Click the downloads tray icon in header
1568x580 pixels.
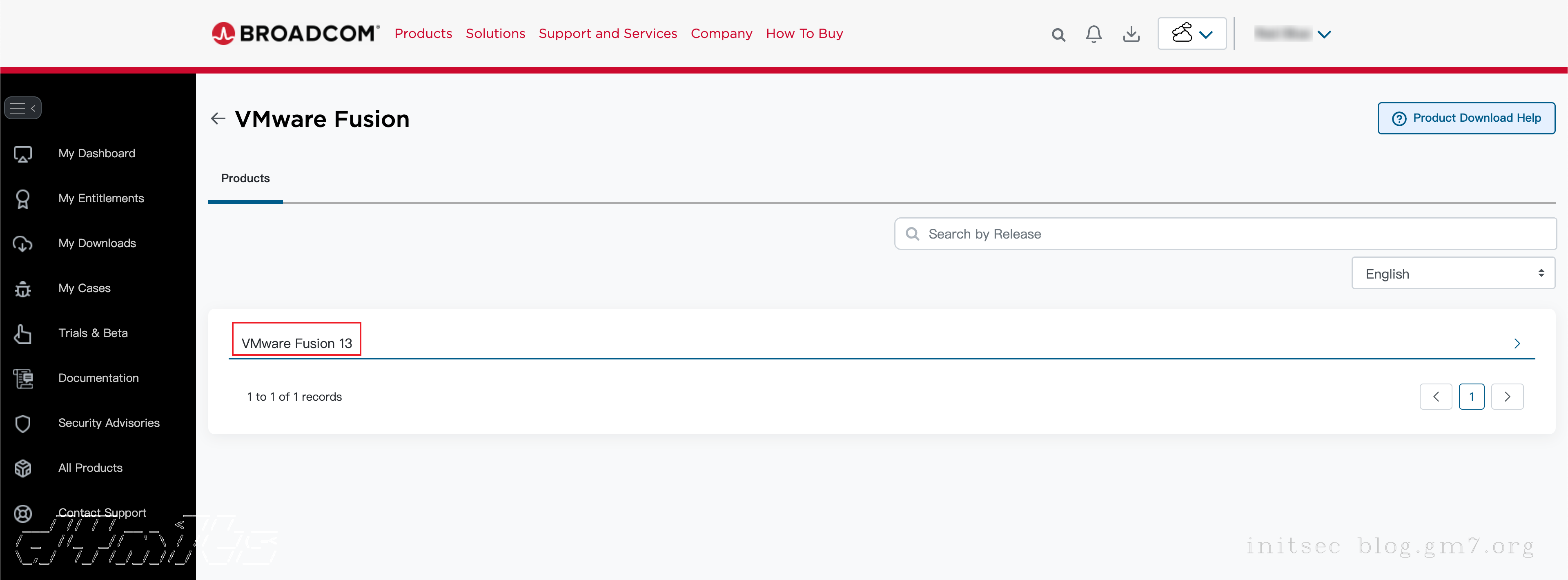[1131, 34]
